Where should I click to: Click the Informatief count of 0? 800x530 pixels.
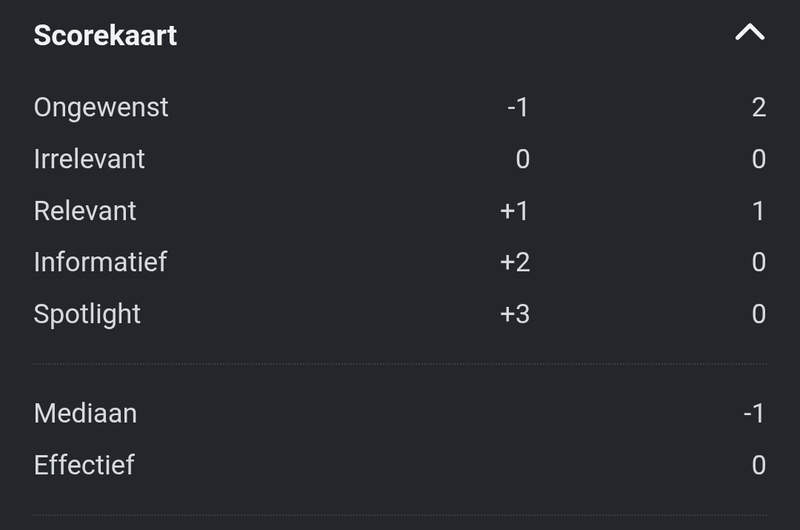point(758,262)
